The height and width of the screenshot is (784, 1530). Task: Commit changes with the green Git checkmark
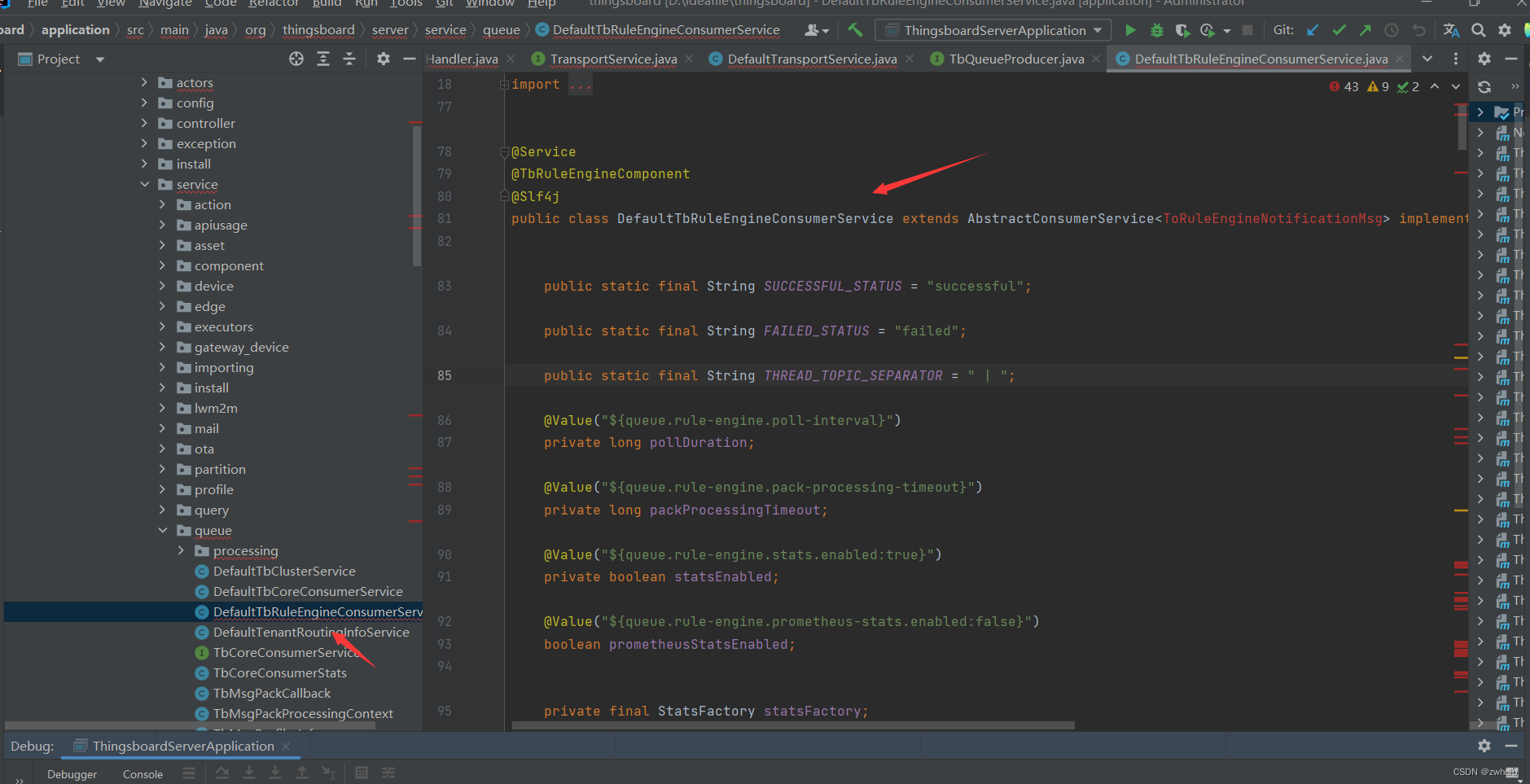tap(1339, 30)
